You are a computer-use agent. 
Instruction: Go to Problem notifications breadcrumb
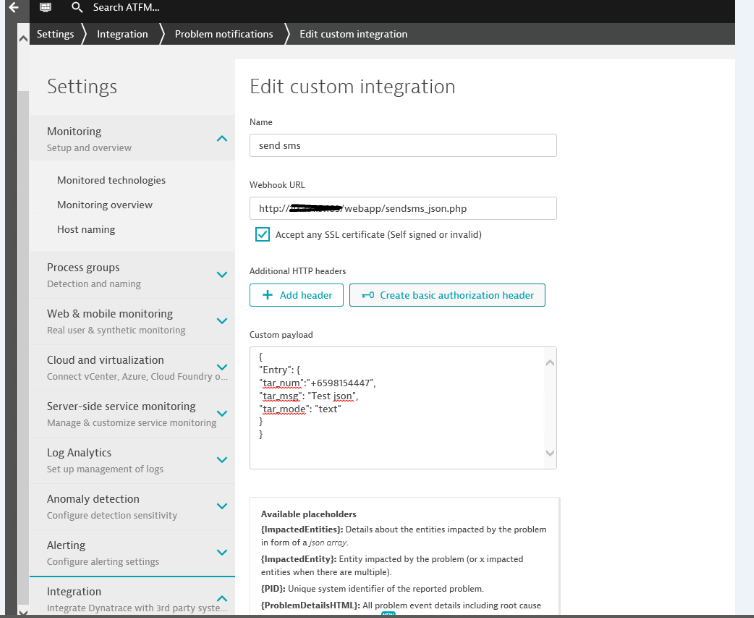click(223, 34)
